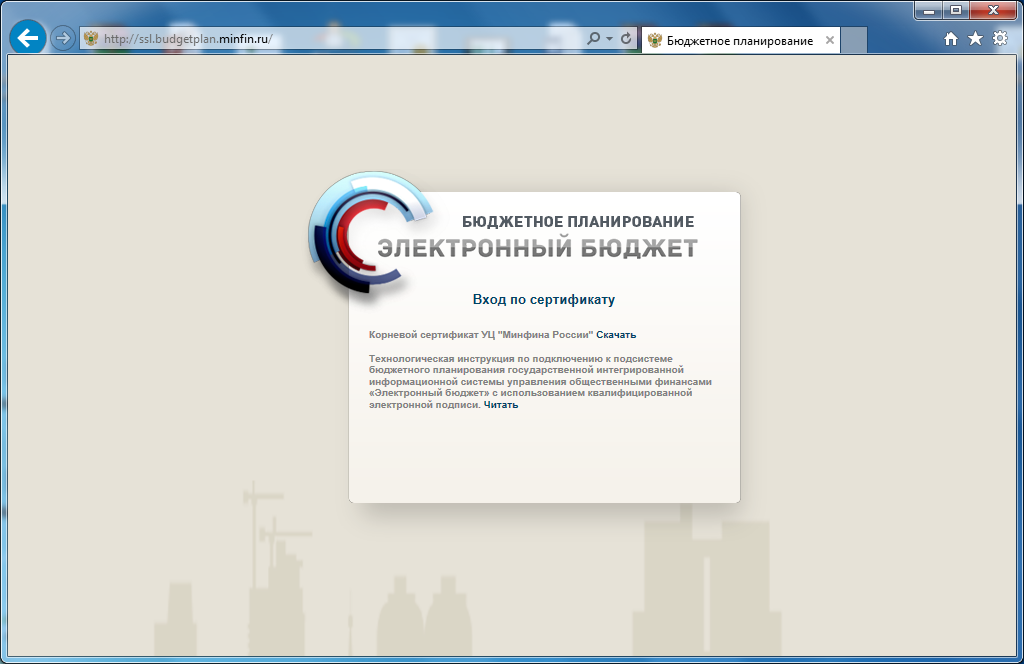
Task: Go back with the browser Back arrow
Action: (27, 38)
